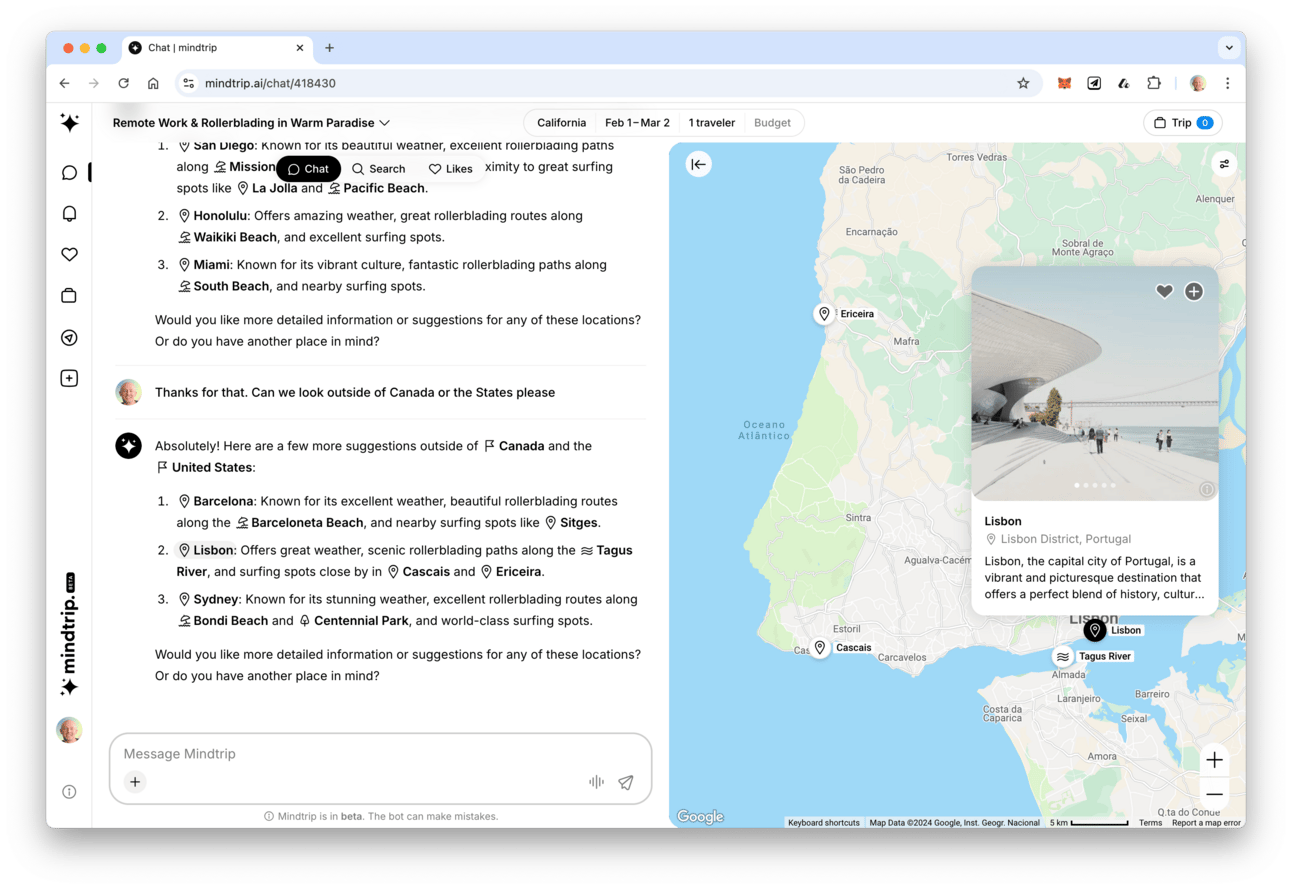Image resolution: width=1292 pixels, height=889 pixels.
Task: Open the Centennial Park link
Action: pyautogui.click(x=353, y=621)
